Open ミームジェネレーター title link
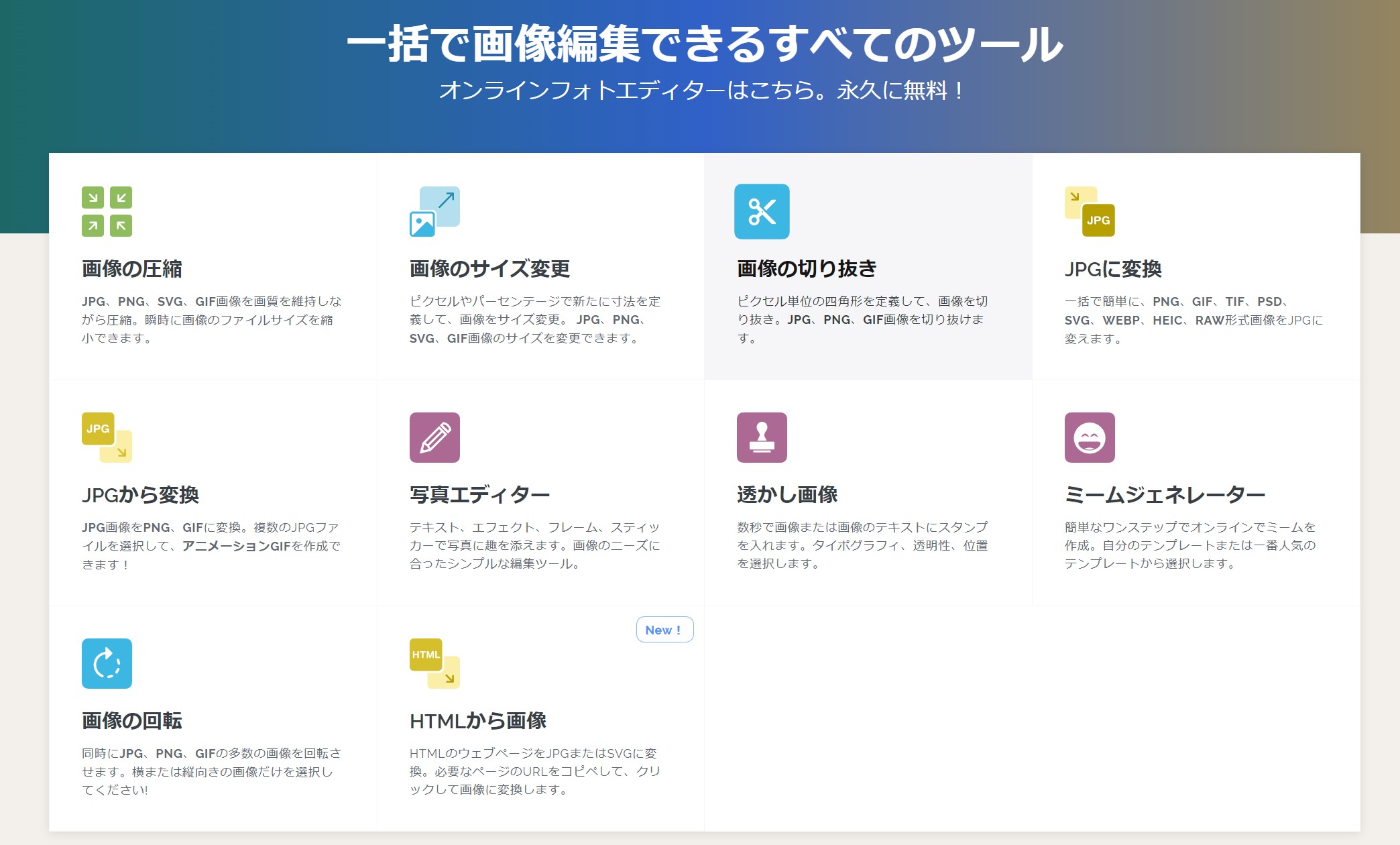 click(x=1165, y=495)
